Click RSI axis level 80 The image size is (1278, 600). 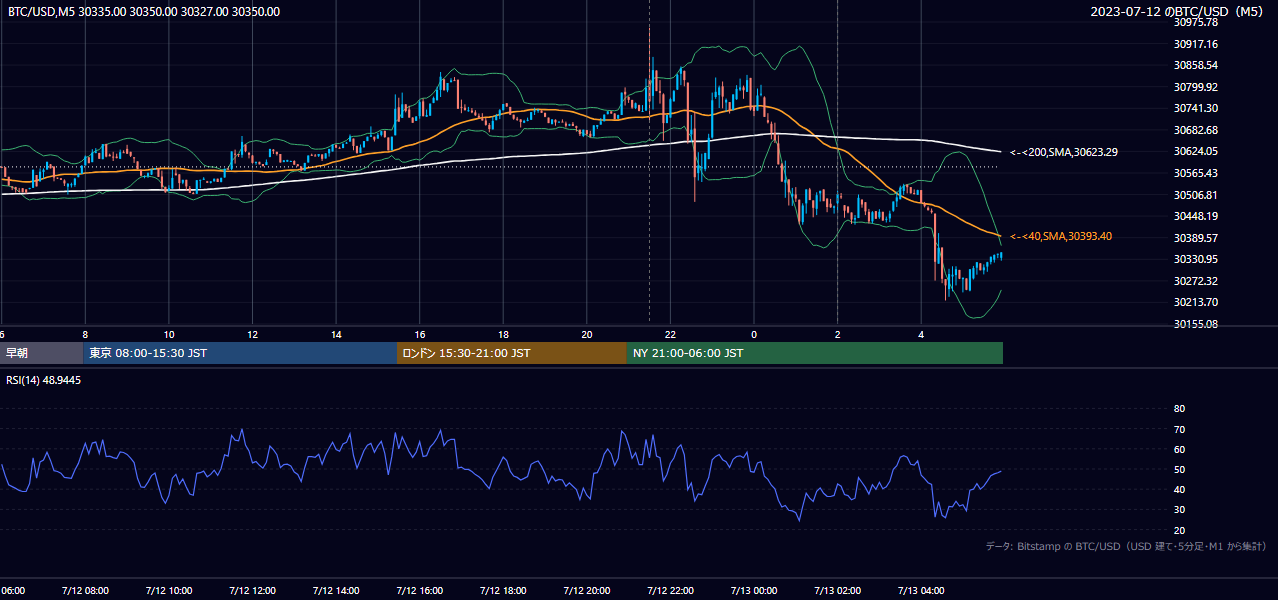(x=1179, y=409)
